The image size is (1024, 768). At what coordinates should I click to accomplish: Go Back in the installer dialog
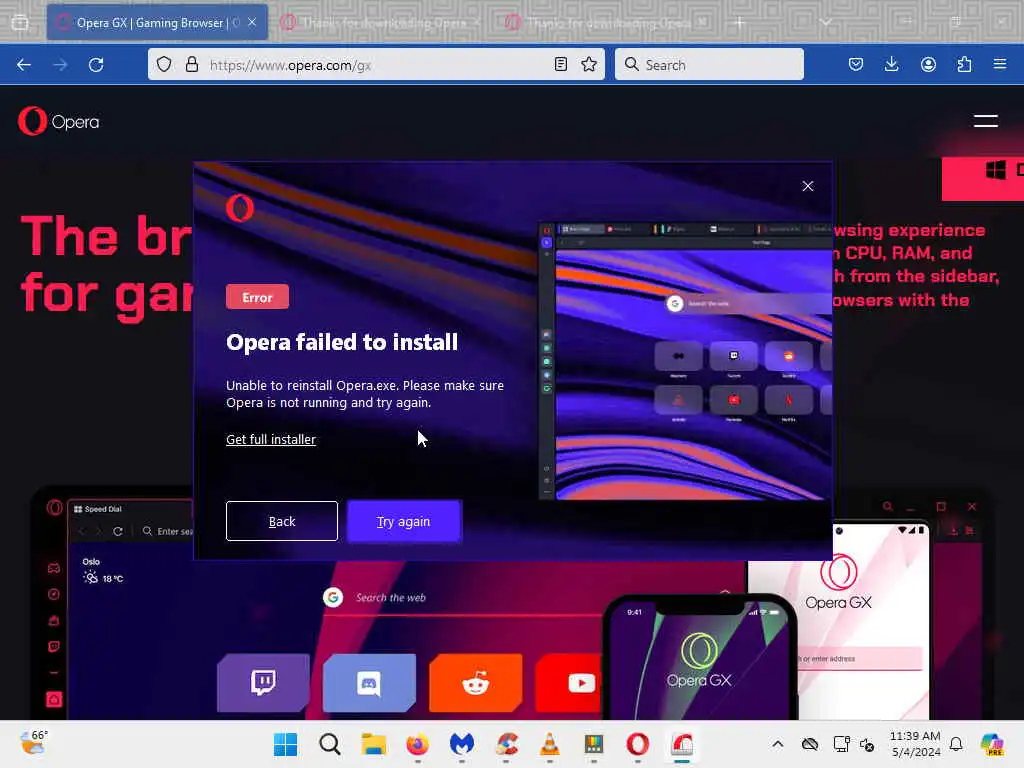[281, 521]
